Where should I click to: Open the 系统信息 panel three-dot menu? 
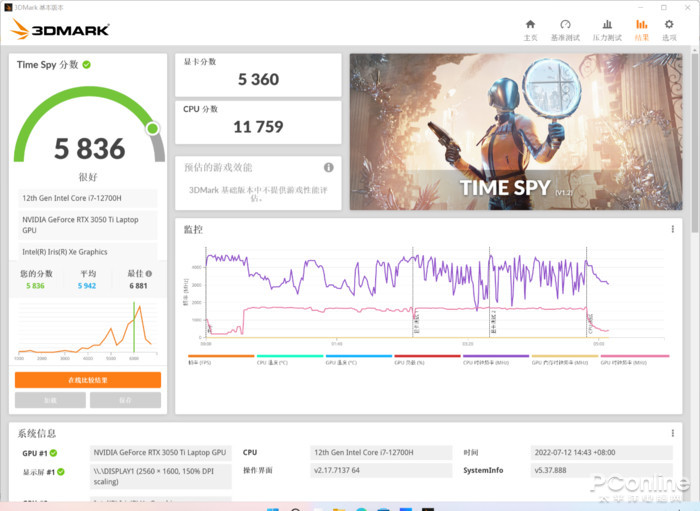coord(673,433)
